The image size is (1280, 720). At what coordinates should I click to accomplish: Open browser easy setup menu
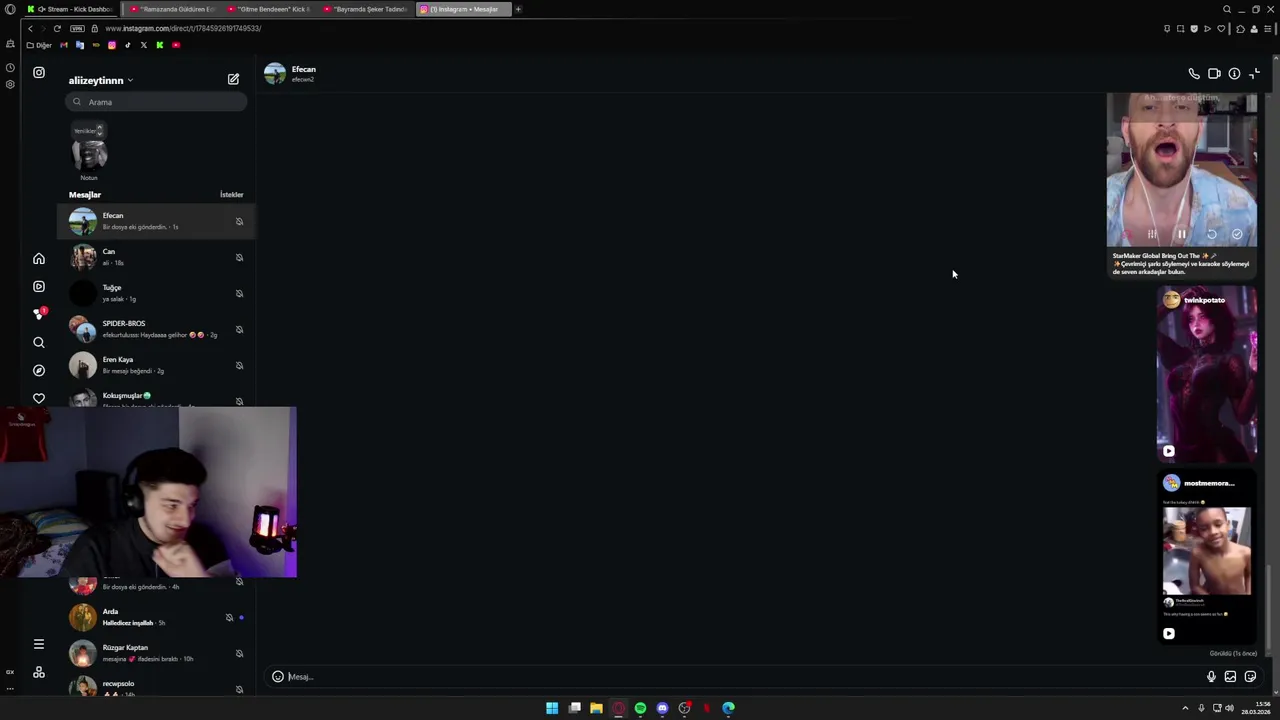point(1269,29)
